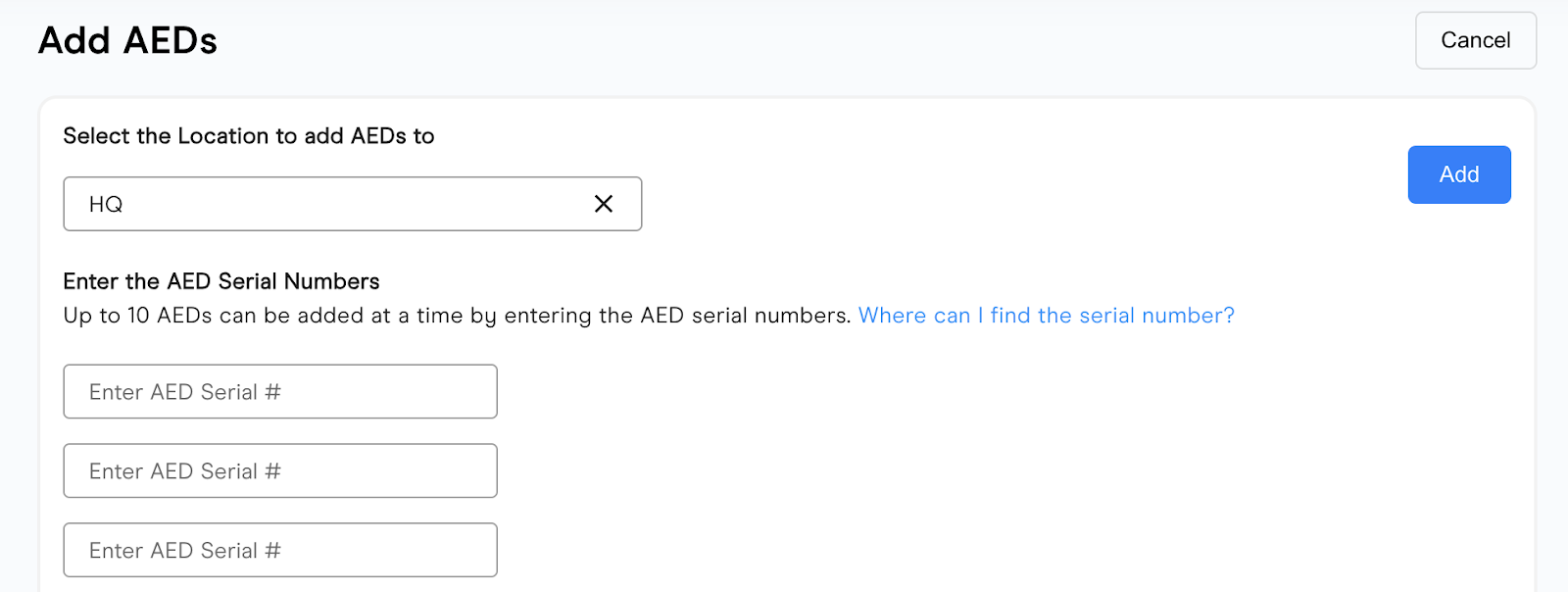The image size is (1568, 592).
Task: Follow Where can I find the serial number?
Action: click(1046, 316)
